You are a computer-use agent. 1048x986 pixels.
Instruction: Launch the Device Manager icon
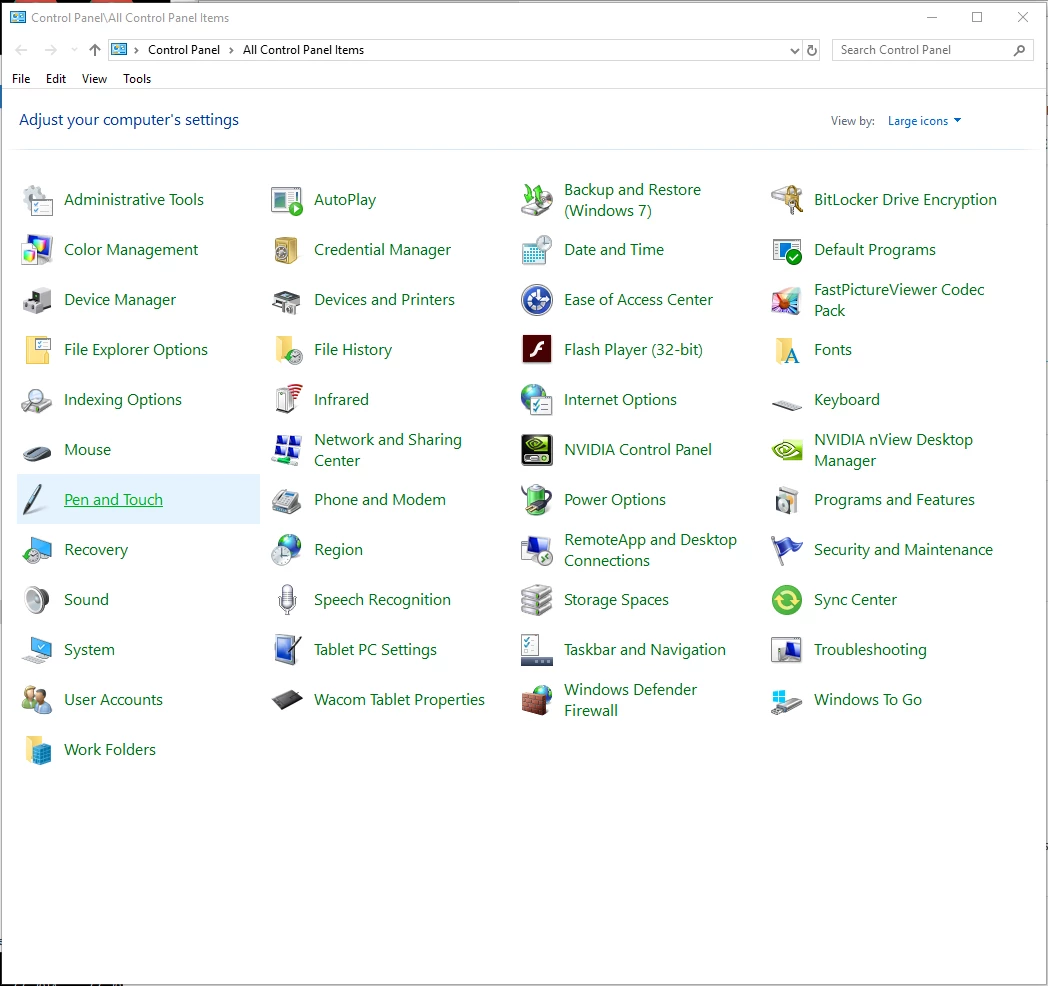[37, 300]
